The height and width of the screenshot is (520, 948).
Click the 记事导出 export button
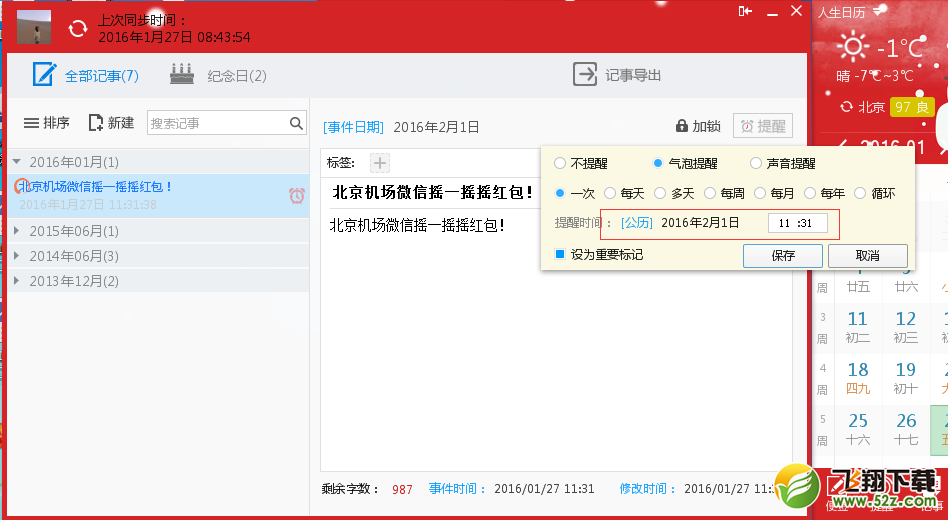click(x=617, y=75)
